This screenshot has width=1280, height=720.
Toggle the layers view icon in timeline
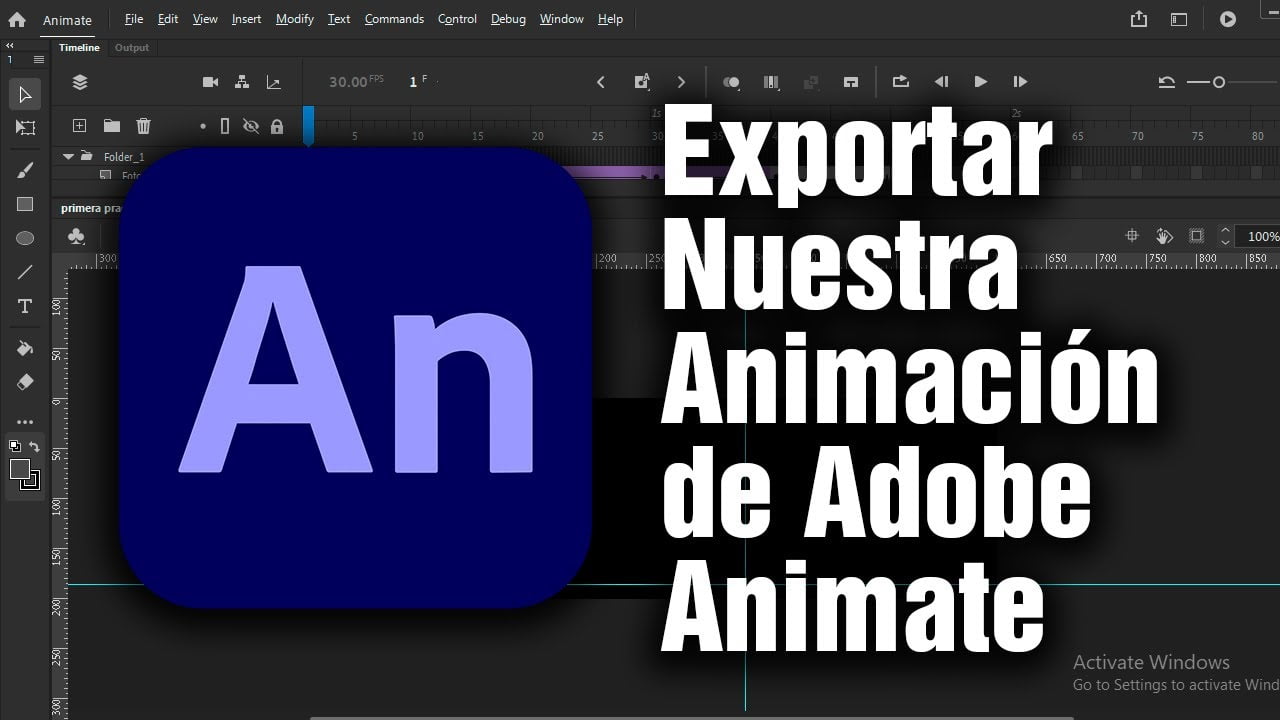80,83
